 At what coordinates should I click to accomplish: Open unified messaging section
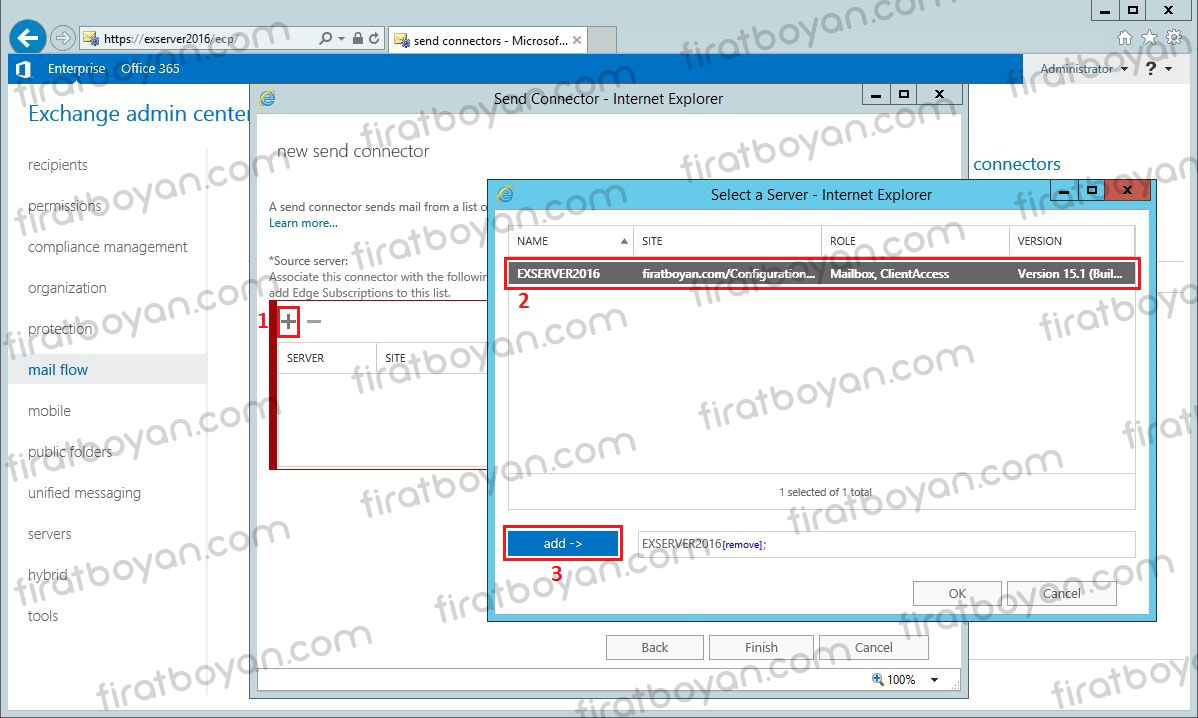pyautogui.click(x=84, y=493)
